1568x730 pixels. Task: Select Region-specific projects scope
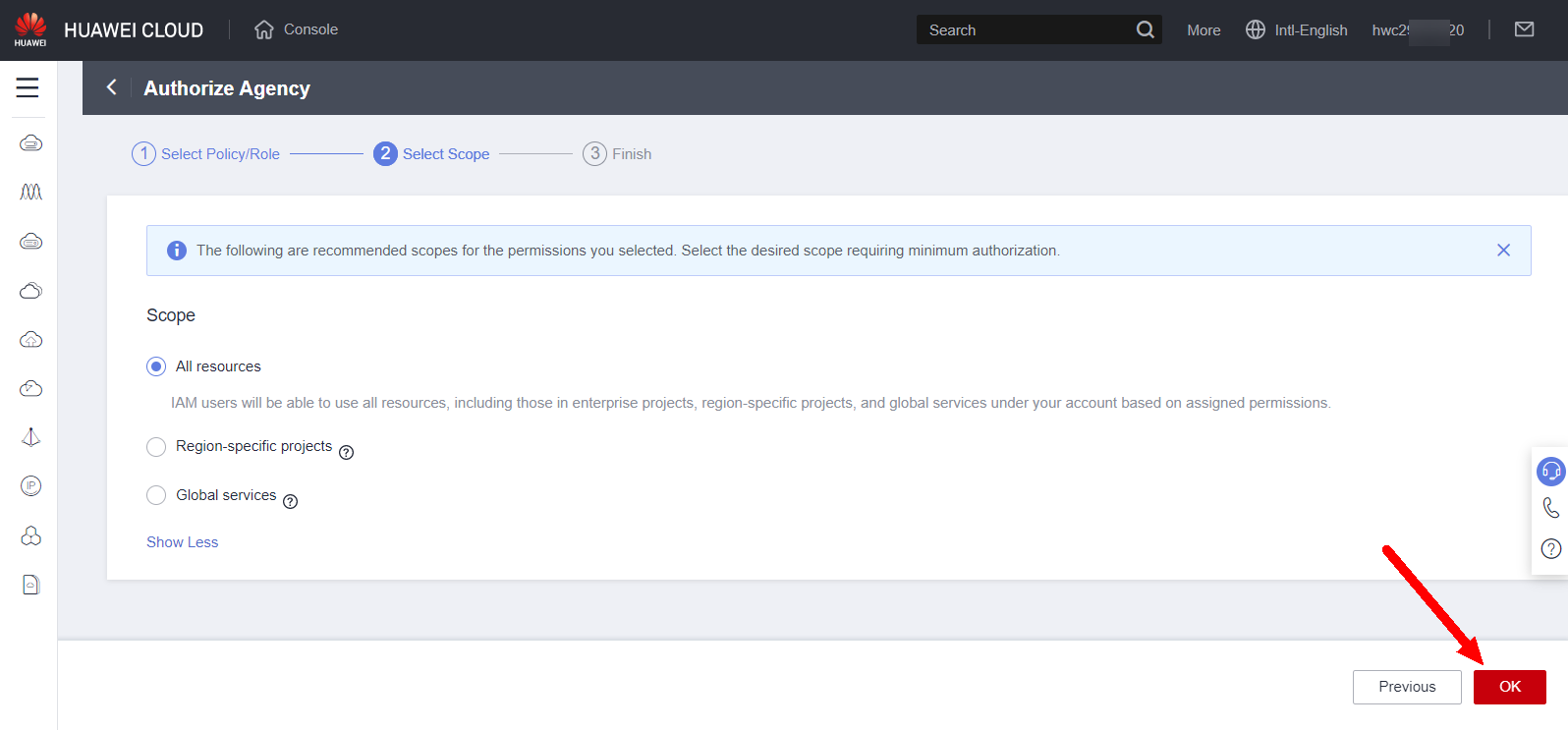click(156, 447)
